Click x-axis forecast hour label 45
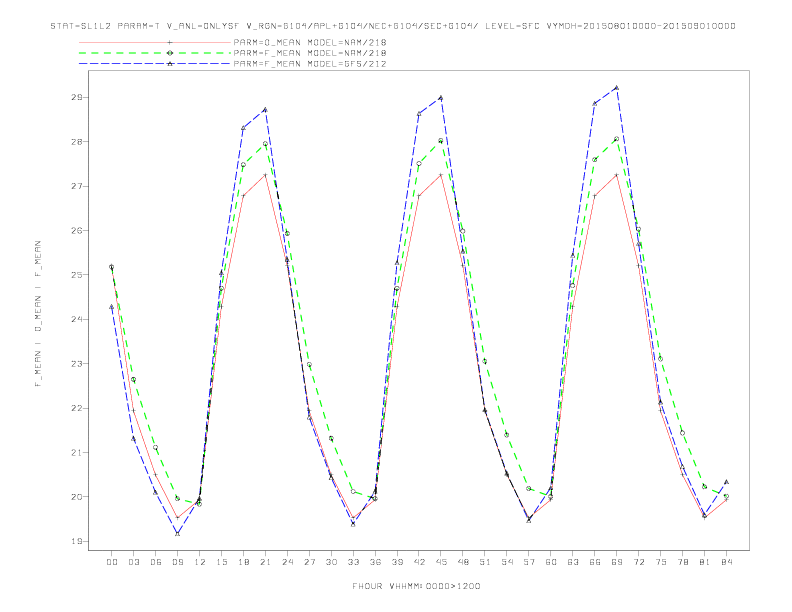This screenshot has width=792, height=612. coord(441,562)
